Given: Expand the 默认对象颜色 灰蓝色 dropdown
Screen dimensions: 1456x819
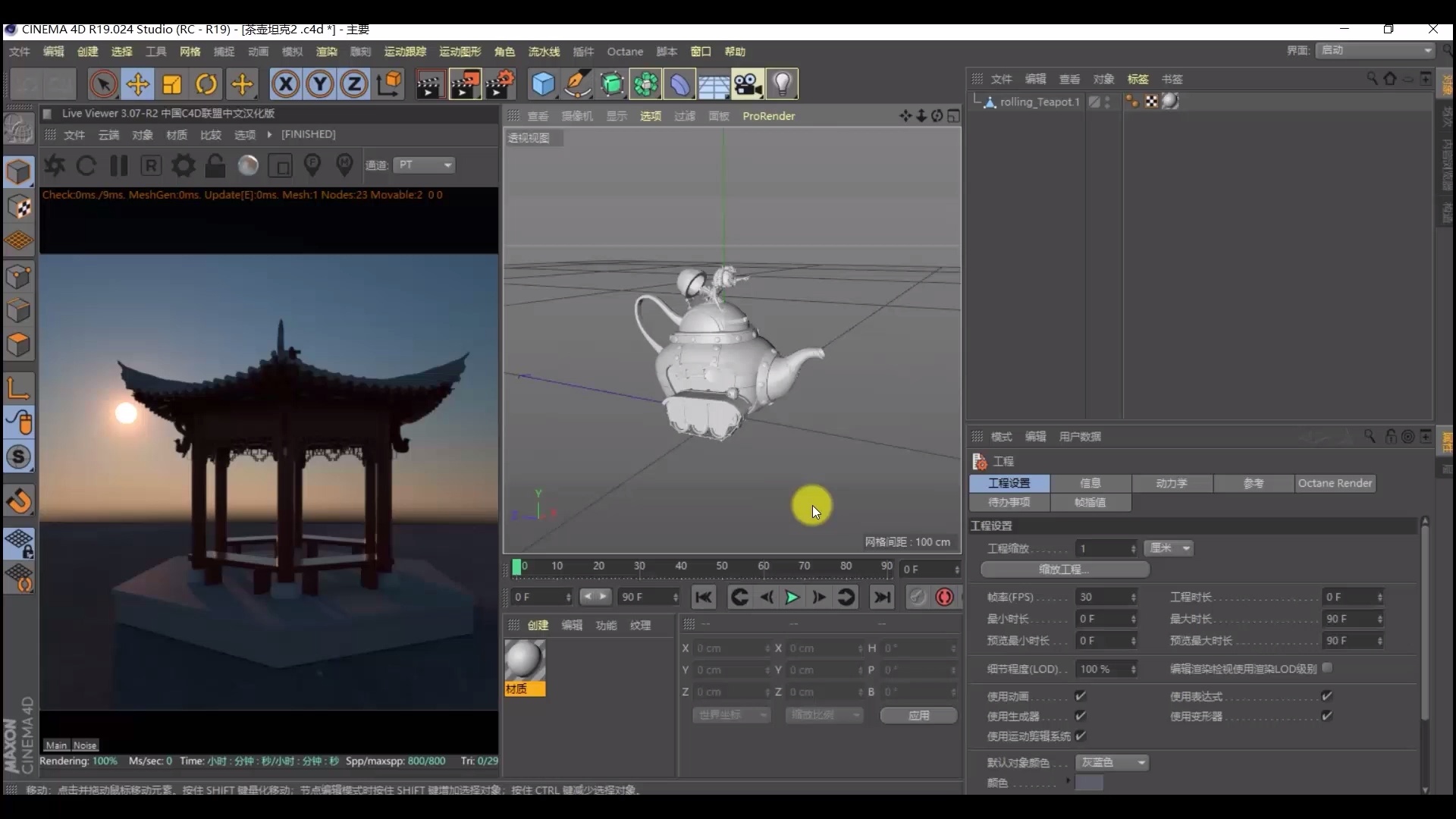Looking at the screenshot, I should point(1112,763).
